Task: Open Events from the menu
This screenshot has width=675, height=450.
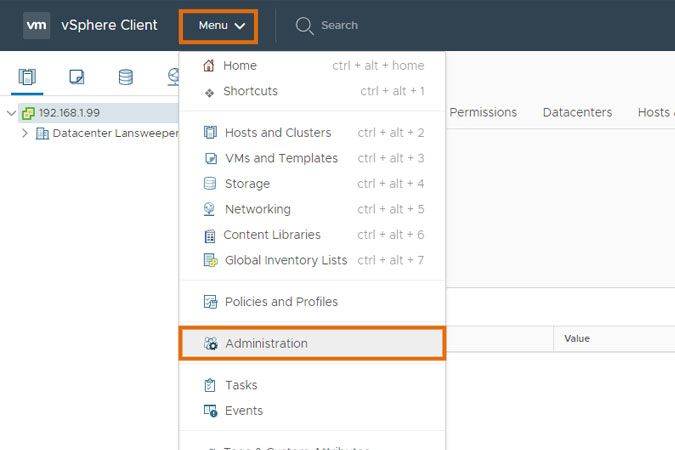Action: pos(244,411)
